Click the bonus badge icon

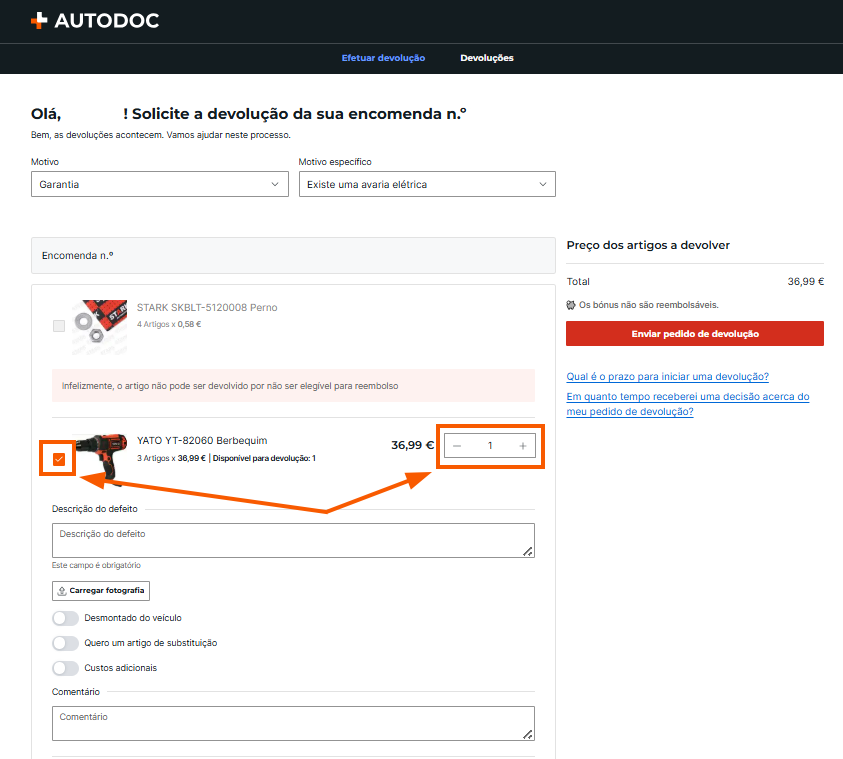(571, 305)
